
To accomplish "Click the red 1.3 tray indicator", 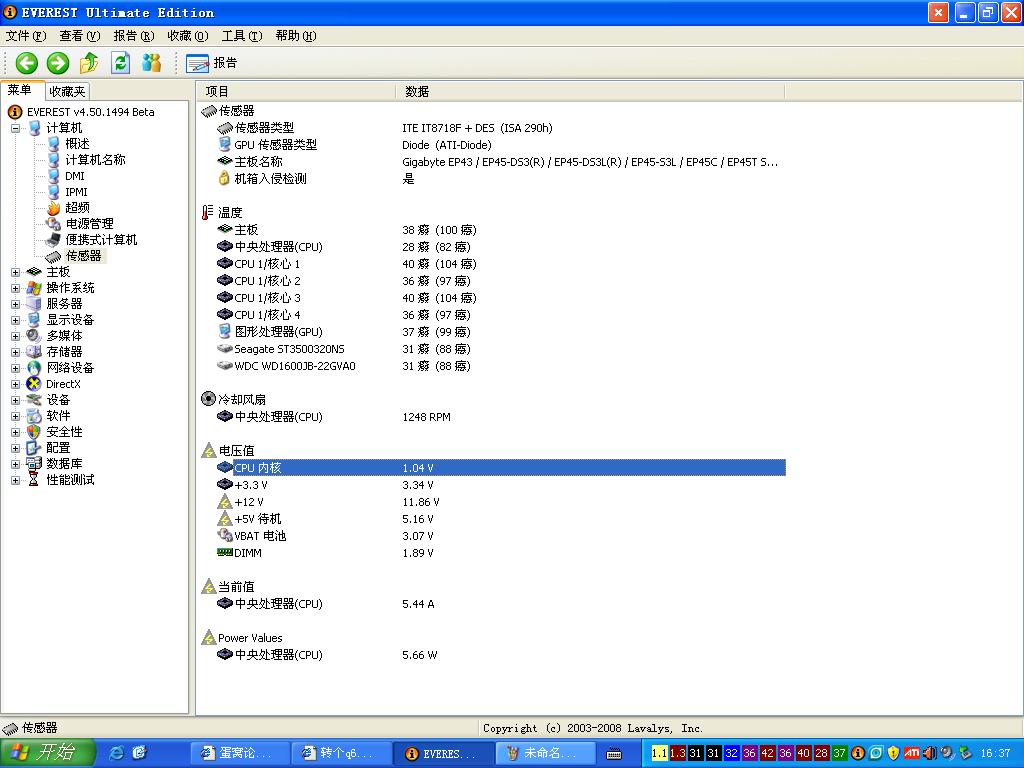I will 677,753.
